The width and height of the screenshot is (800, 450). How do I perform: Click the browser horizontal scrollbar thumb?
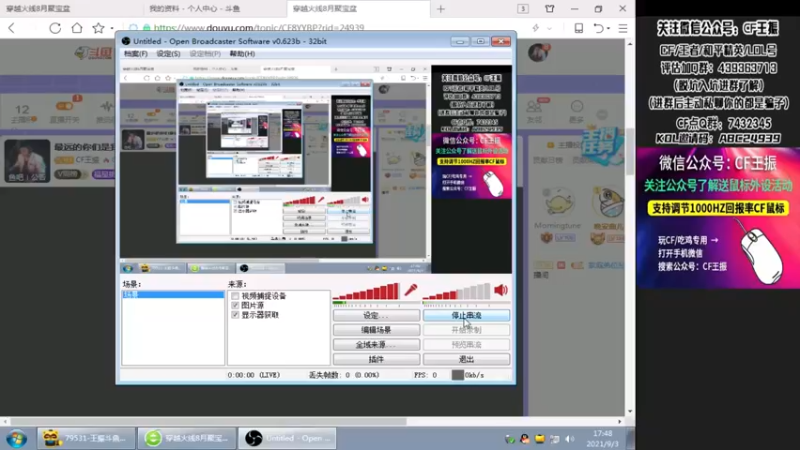(208, 421)
